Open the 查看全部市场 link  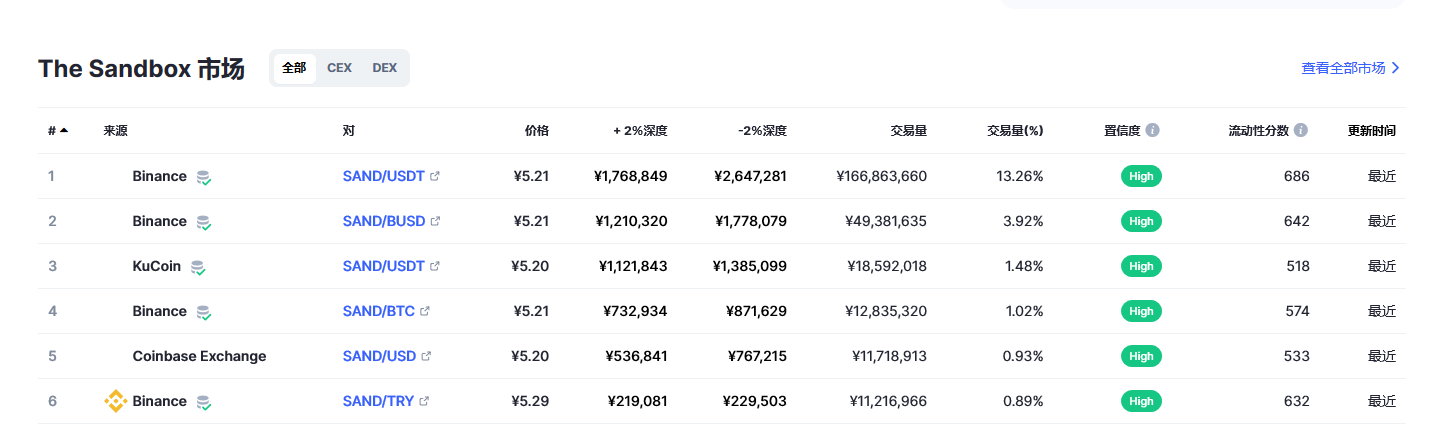click(1350, 68)
